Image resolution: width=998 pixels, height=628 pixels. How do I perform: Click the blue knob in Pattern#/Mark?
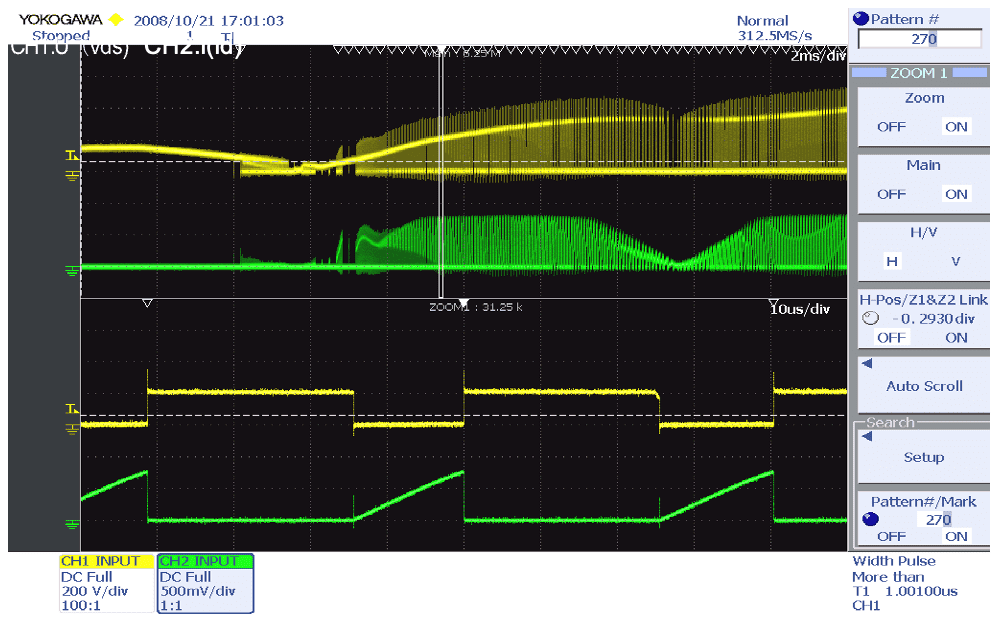(869, 520)
